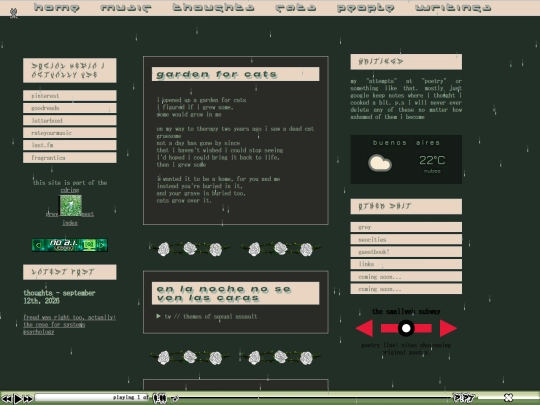
Task: Open the letterboxd link button
Action: point(70,121)
